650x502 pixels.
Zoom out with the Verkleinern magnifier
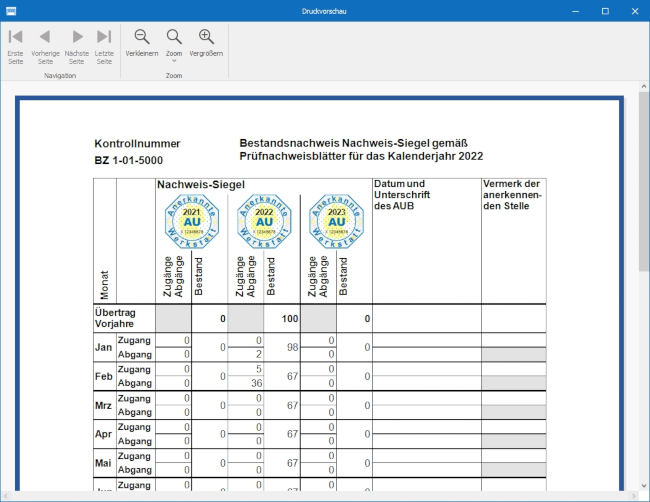(142, 43)
